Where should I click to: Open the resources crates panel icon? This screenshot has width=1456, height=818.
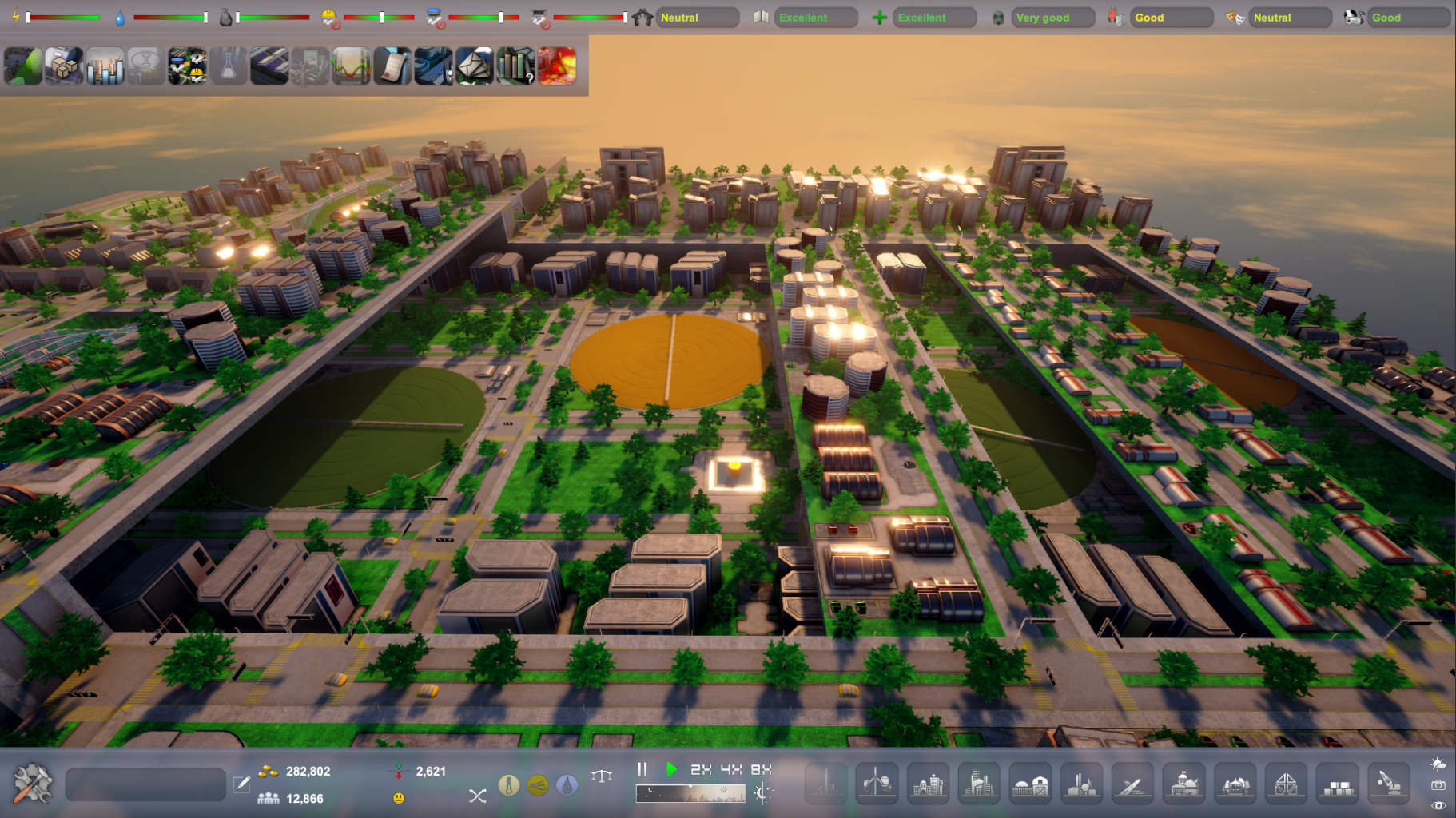[64, 66]
